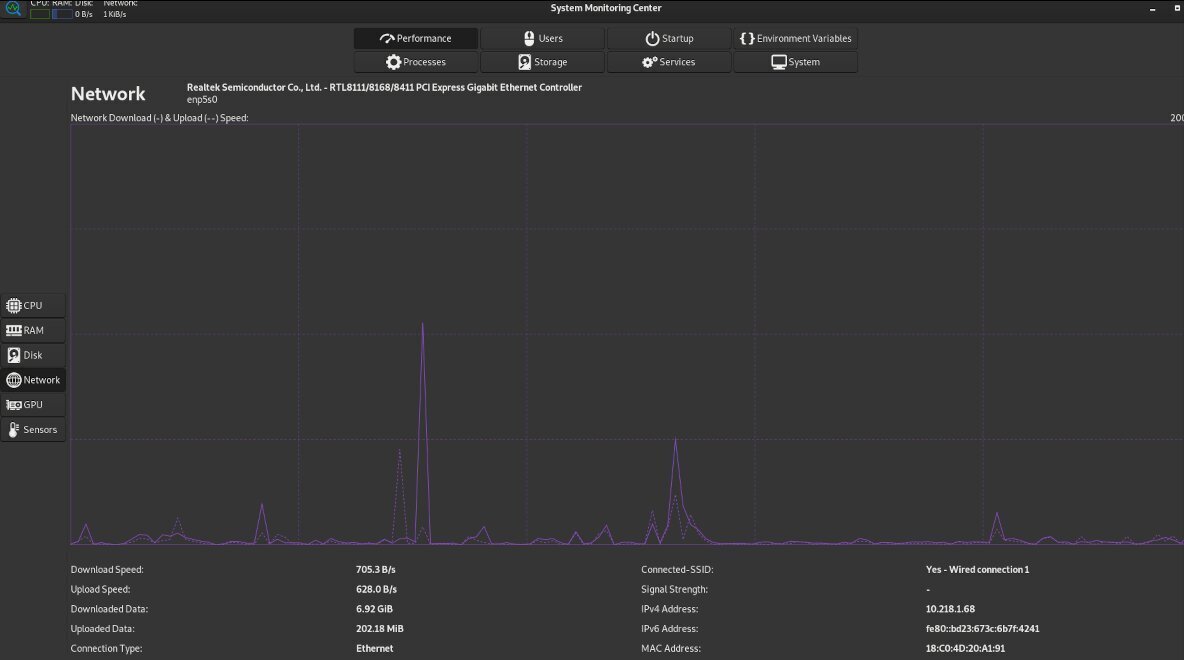Click the power icon for Startup

click(x=652, y=39)
